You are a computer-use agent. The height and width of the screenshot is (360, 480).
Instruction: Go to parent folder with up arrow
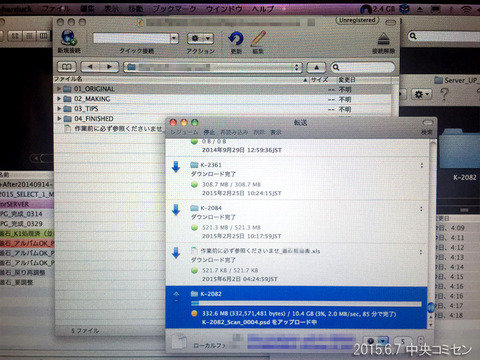click(x=316, y=67)
